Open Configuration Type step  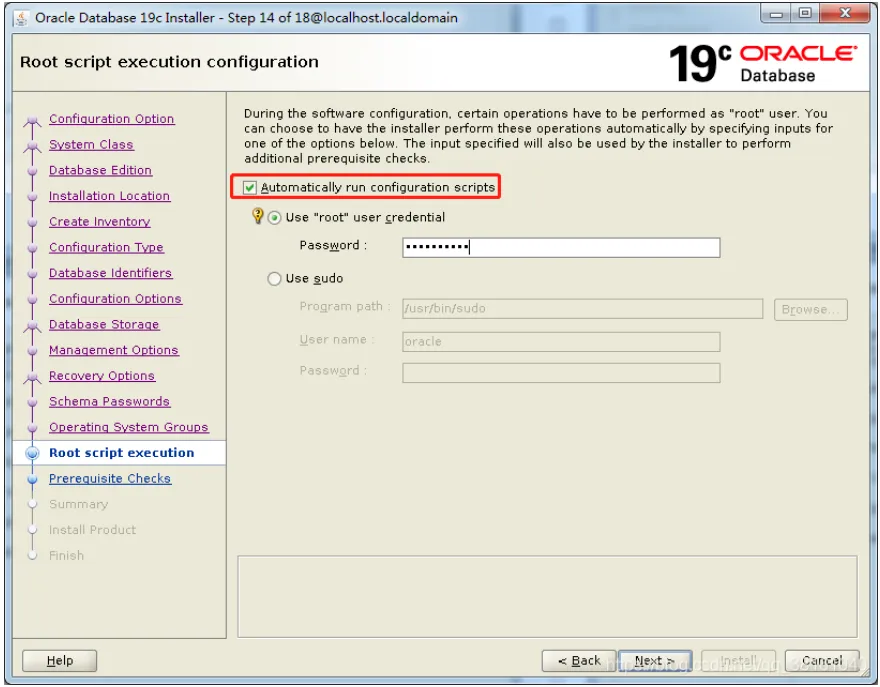pos(106,248)
